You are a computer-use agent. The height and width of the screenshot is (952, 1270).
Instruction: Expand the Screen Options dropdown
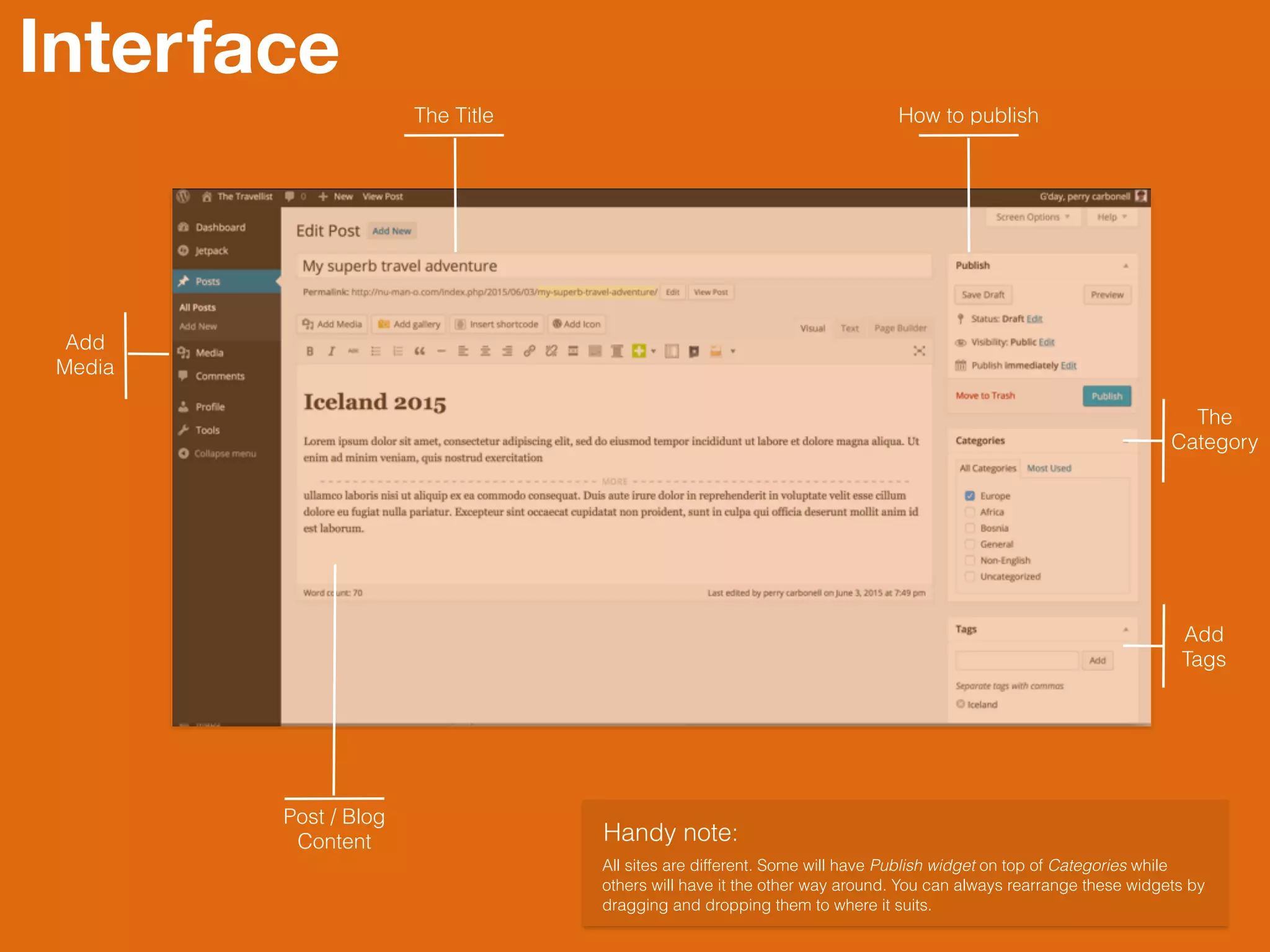coord(1032,217)
